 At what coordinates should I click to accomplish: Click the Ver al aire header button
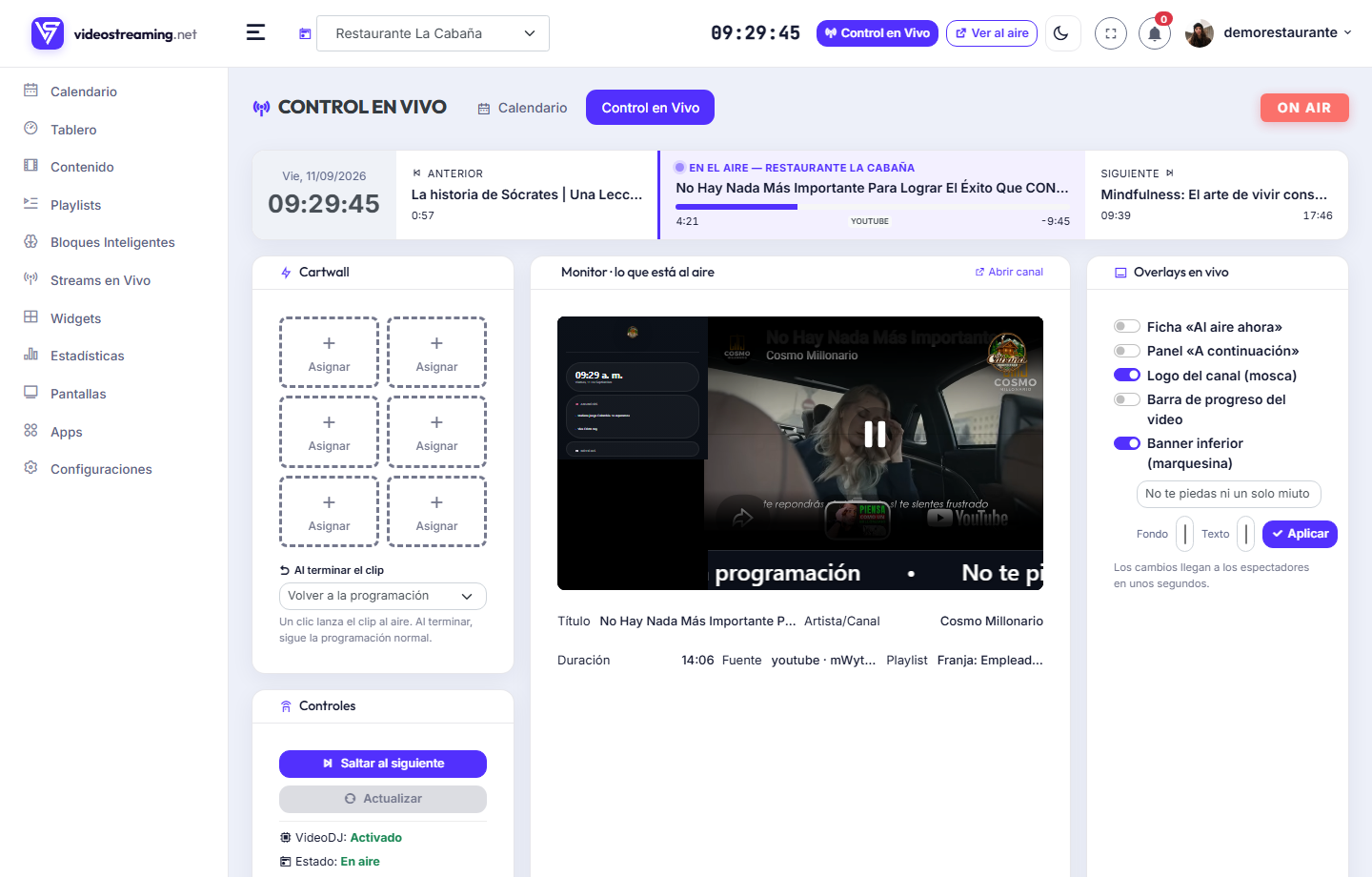coord(992,33)
